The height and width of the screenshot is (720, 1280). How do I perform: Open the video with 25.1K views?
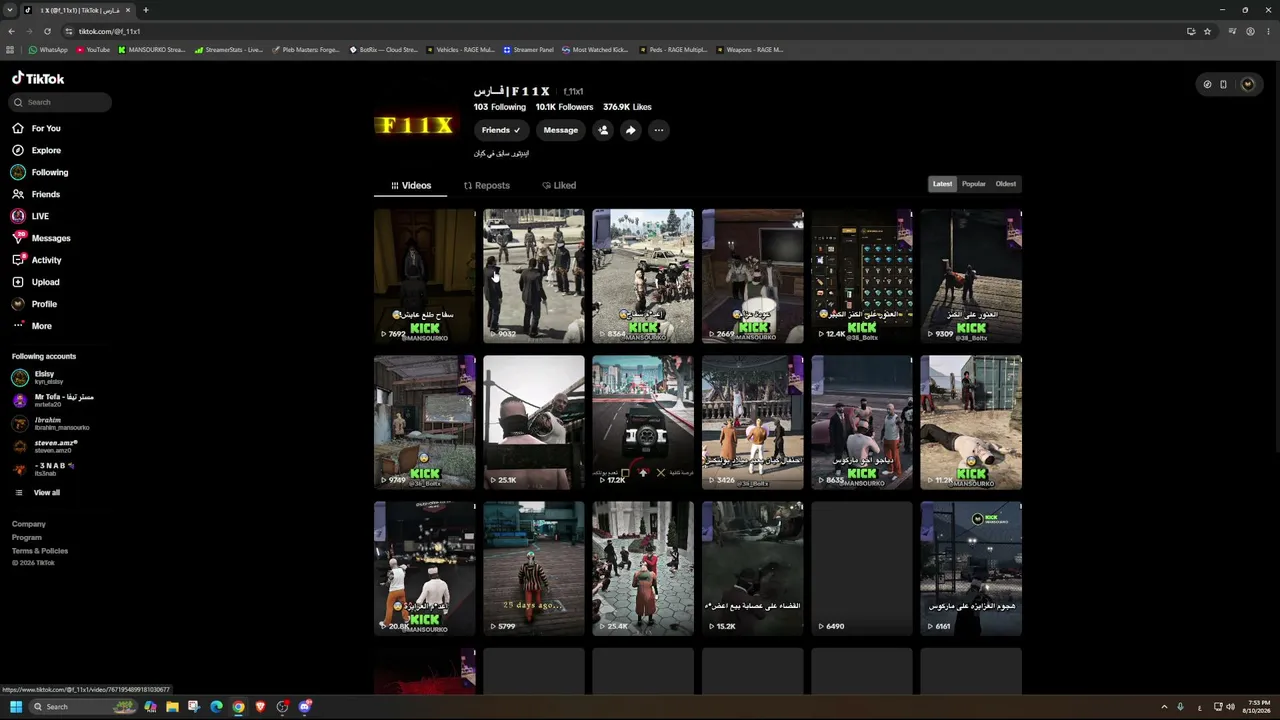point(534,422)
